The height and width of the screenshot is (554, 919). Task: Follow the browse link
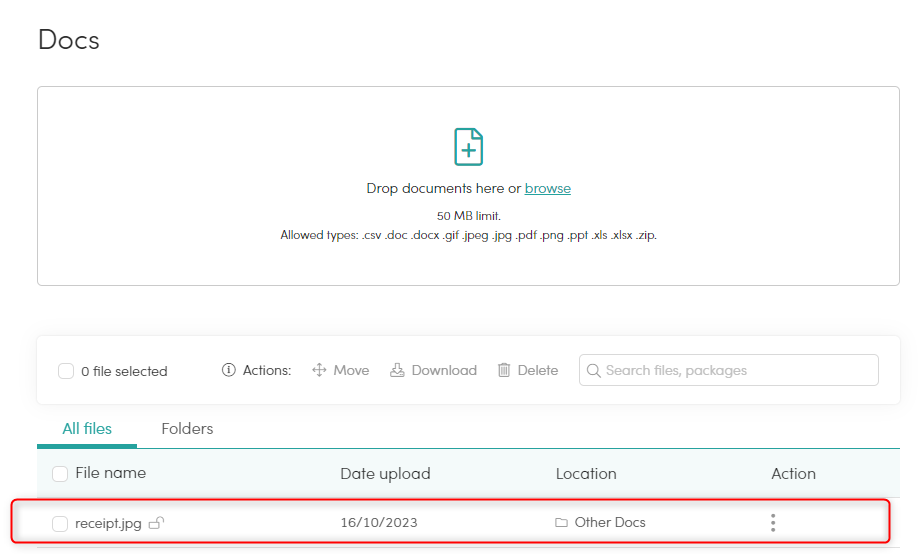547,188
